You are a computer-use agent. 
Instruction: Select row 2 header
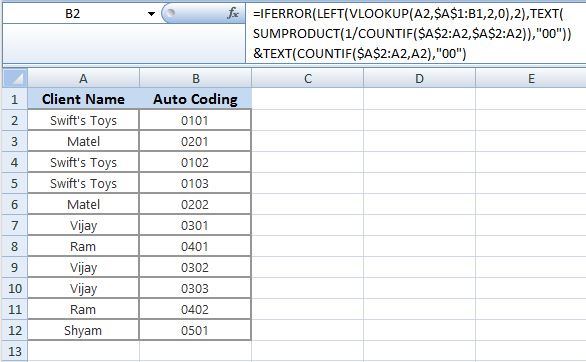(15, 120)
